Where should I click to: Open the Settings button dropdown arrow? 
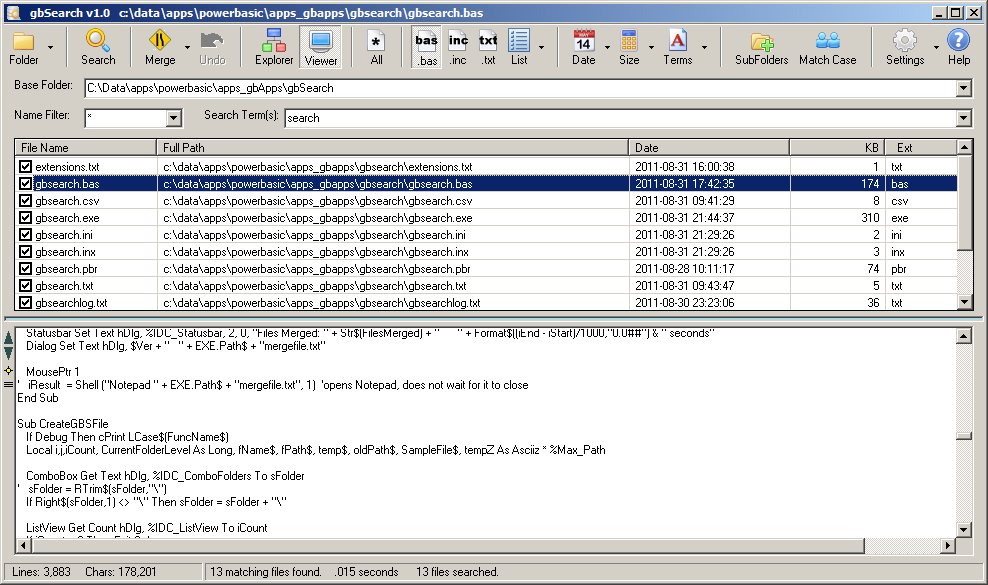[x=936, y=47]
